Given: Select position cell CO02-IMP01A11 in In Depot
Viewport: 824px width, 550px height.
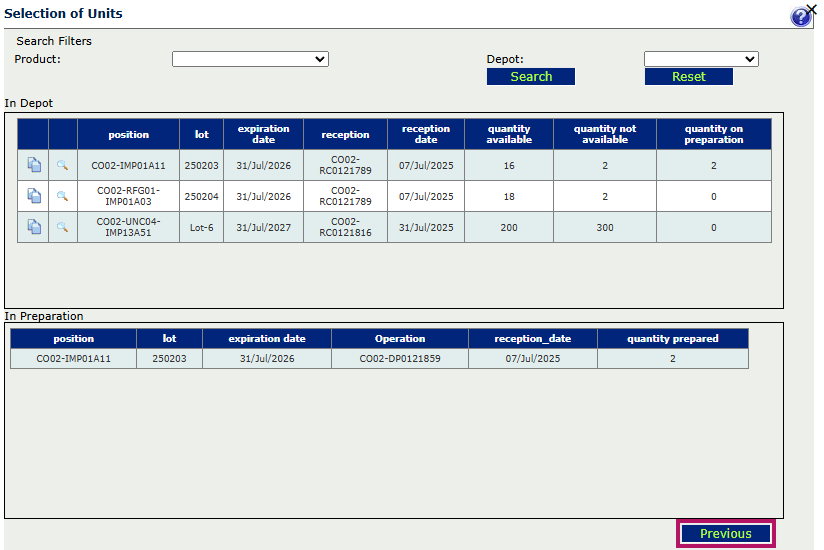Looking at the screenshot, I should pyautogui.click(x=128, y=165).
